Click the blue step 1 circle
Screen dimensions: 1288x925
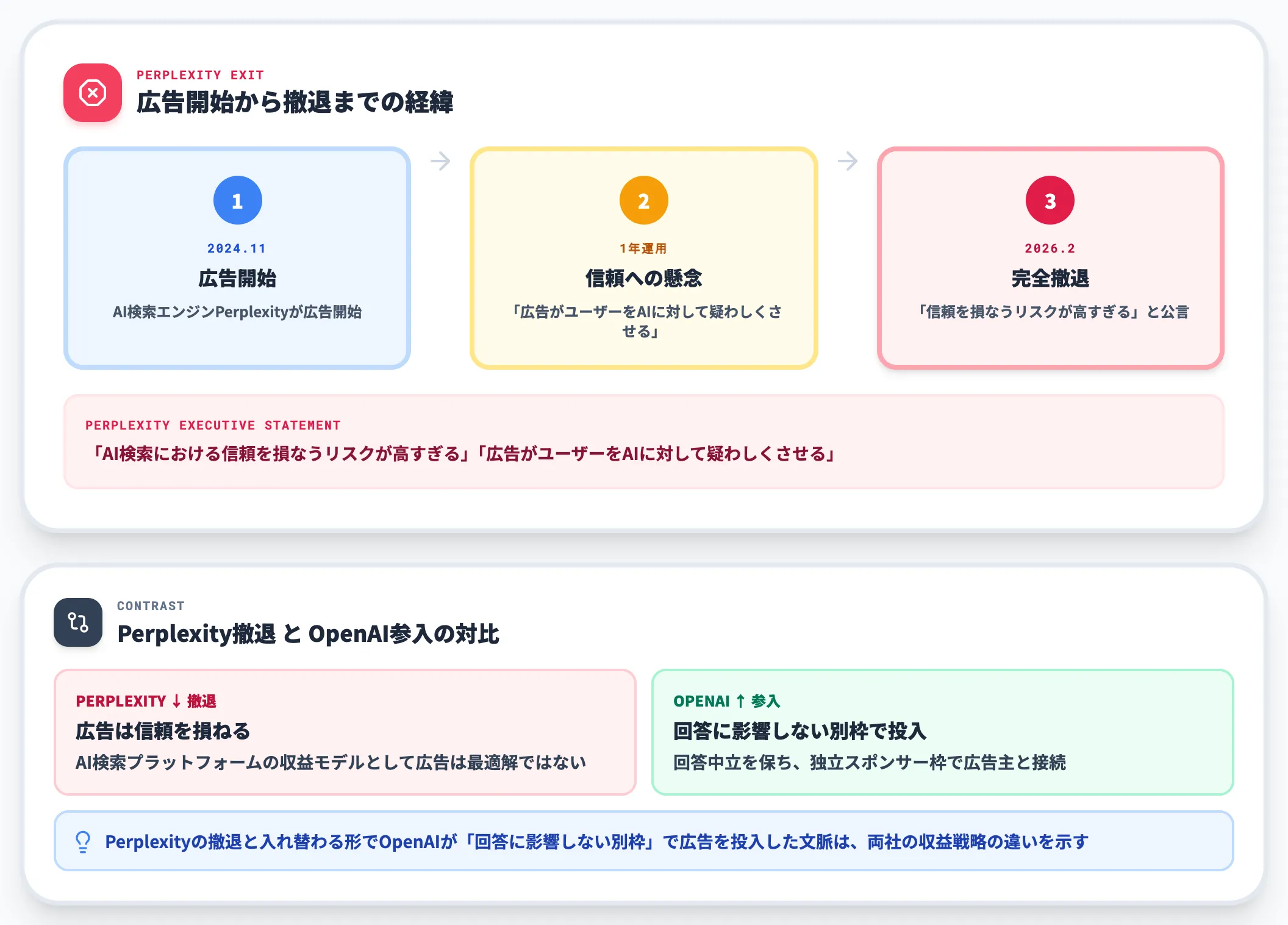[238, 200]
